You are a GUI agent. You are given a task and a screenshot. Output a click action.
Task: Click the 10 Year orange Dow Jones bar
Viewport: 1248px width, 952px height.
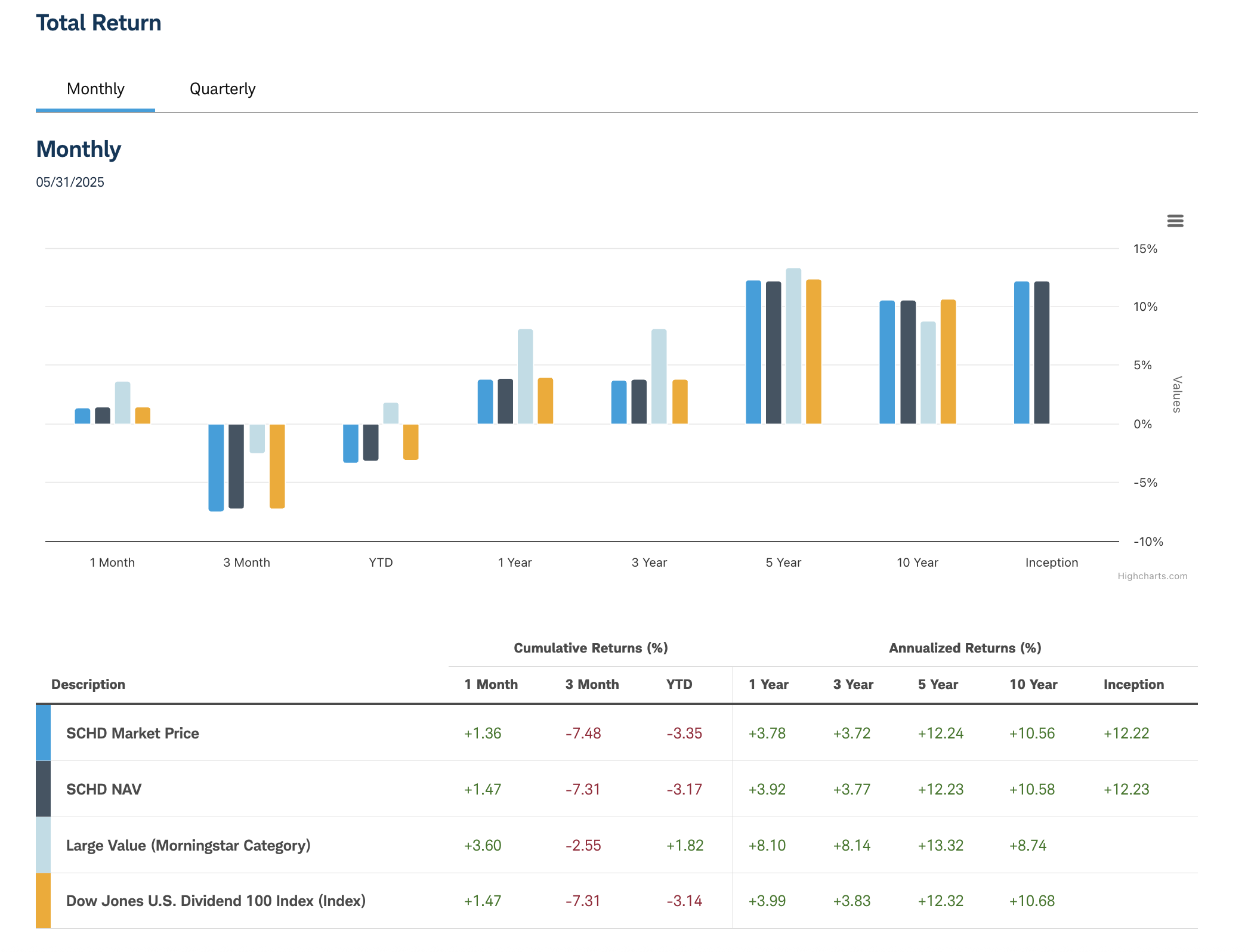coord(948,362)
